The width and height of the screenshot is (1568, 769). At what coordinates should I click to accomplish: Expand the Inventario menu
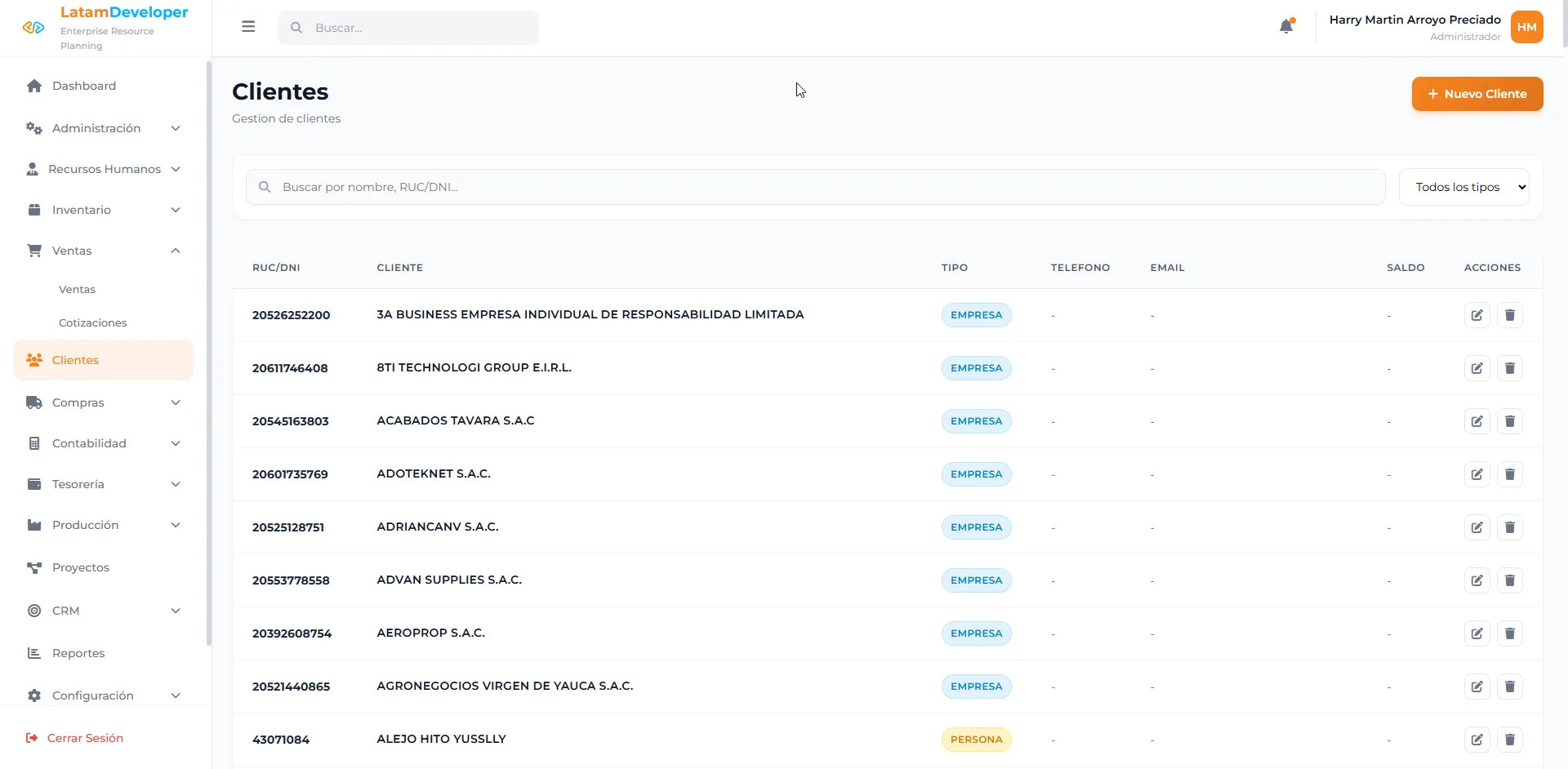click(x=103, y=210)
